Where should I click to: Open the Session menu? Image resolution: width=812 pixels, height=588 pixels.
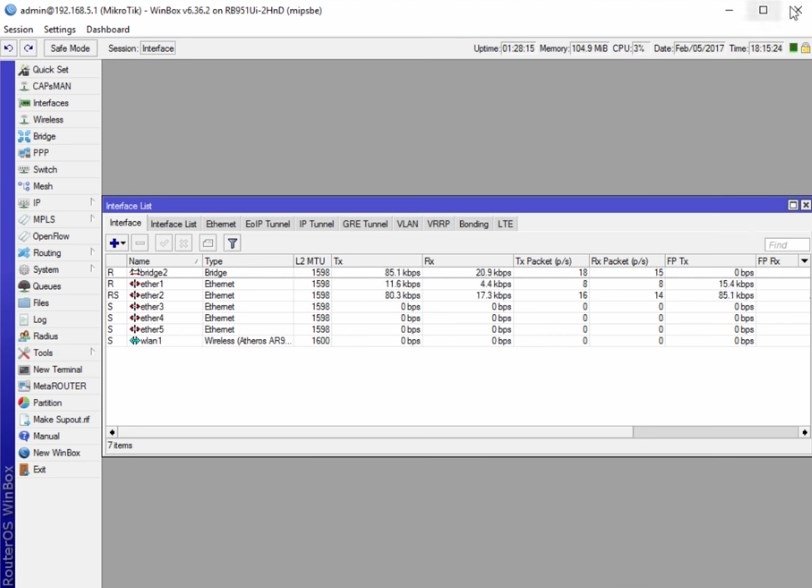pos(18,30)
